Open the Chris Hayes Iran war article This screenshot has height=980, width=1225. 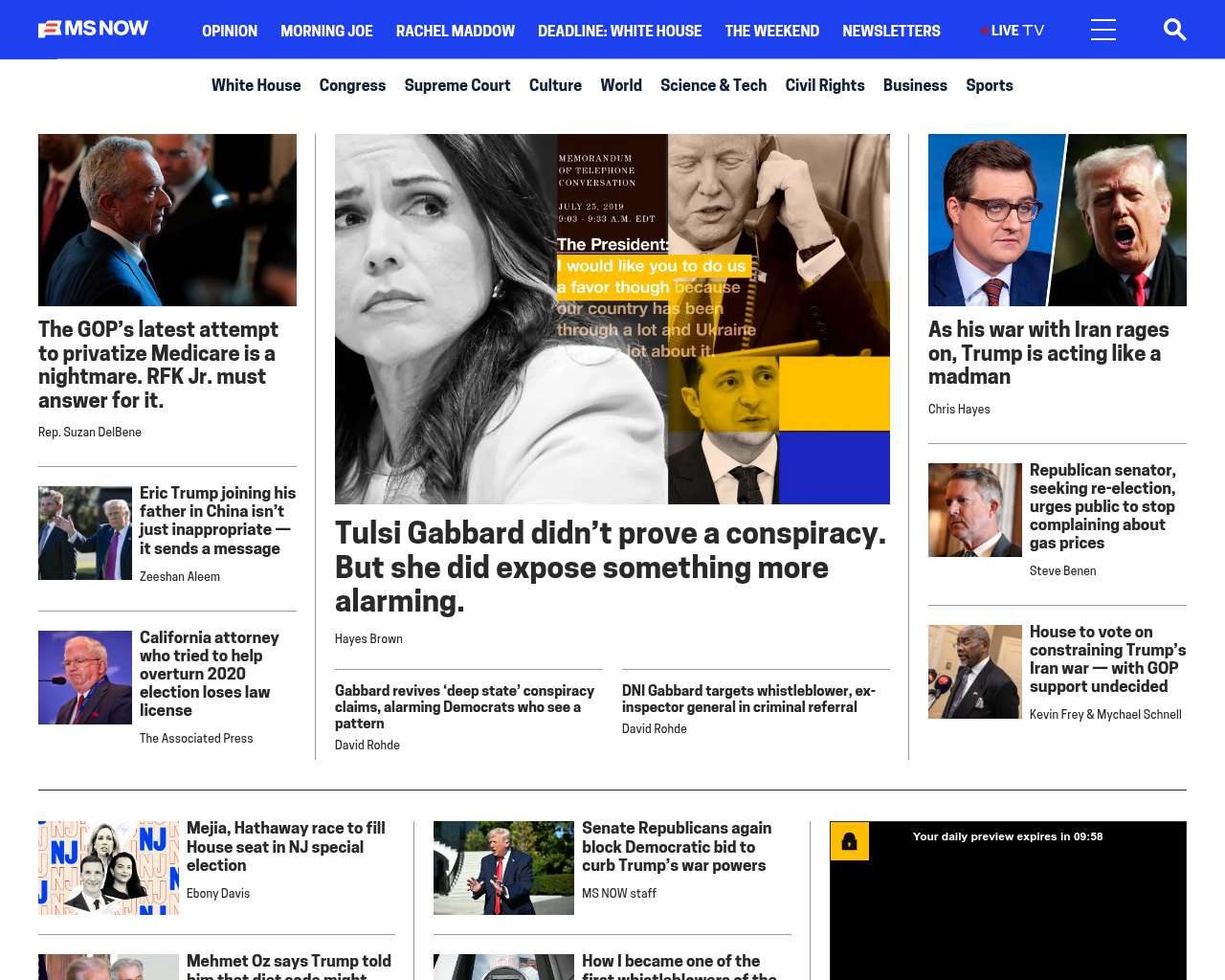point(1048,353)
